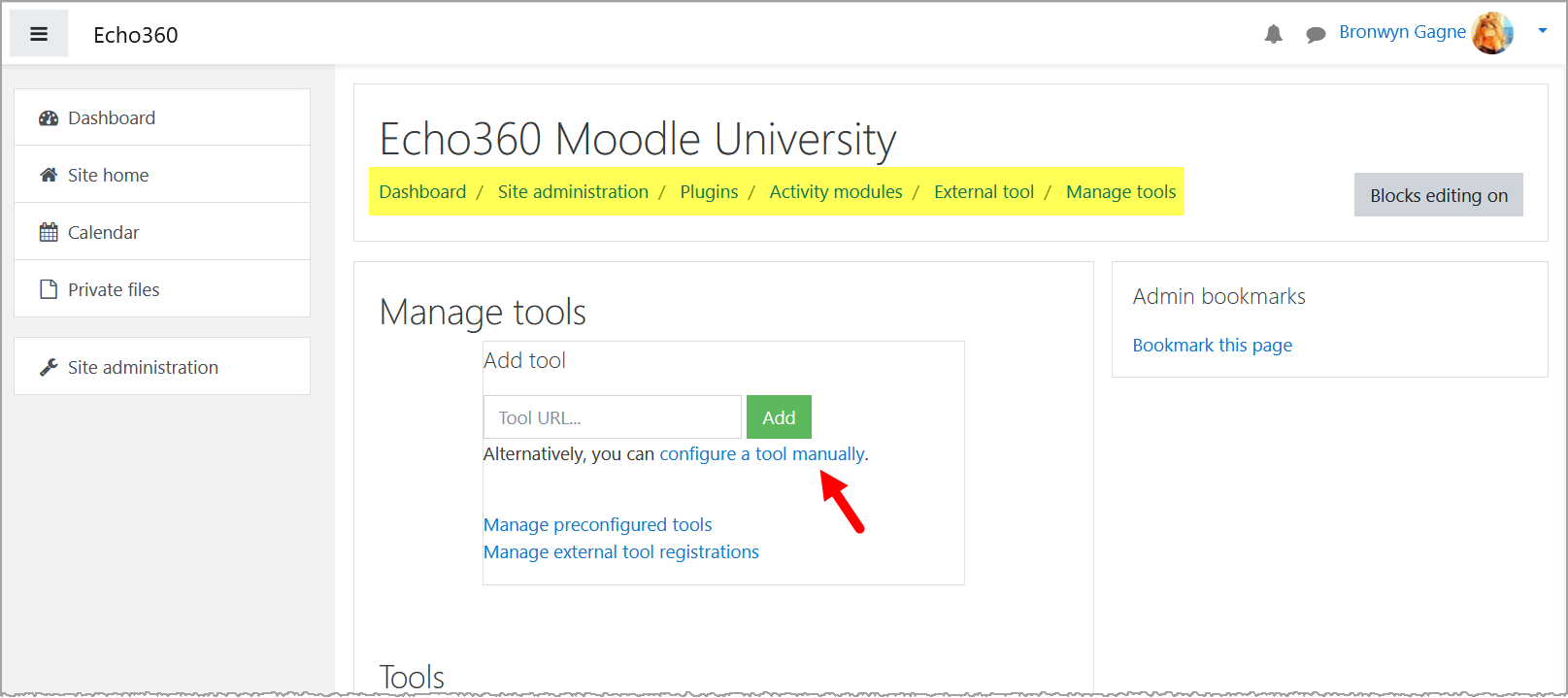Click the Dashboard breadcrumb link
Image resolution: width=1568 pixels, height=698 pixels.
tap(422, 192)
